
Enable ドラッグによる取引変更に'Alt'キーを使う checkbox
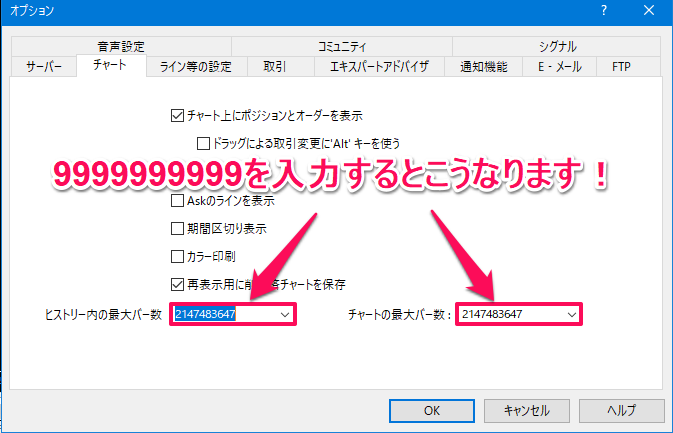coord(203,143)
